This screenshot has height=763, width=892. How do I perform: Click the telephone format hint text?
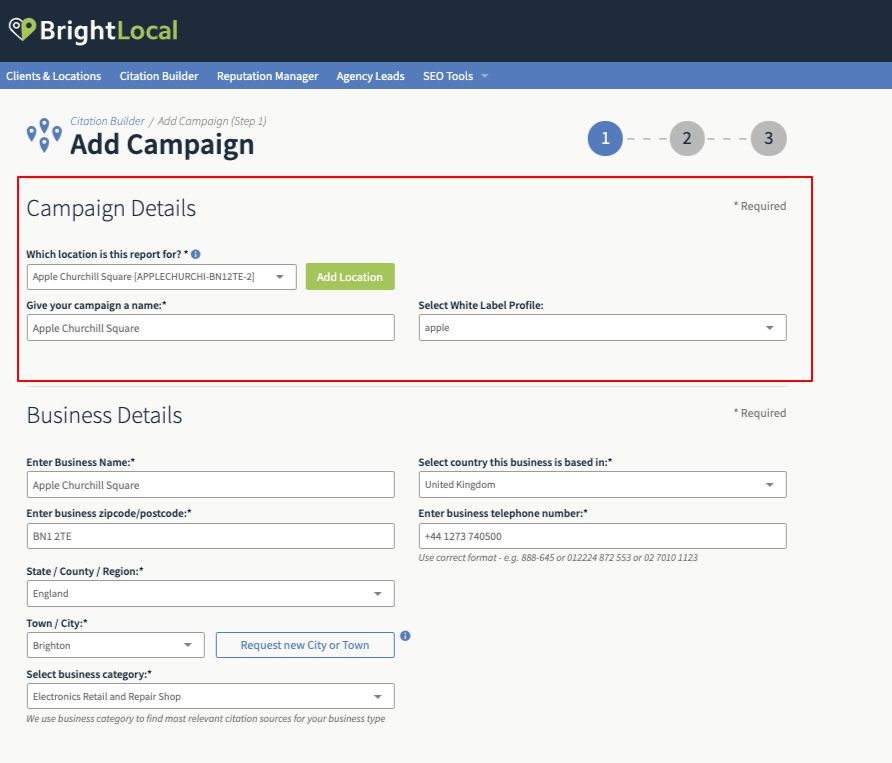(558, 558)
